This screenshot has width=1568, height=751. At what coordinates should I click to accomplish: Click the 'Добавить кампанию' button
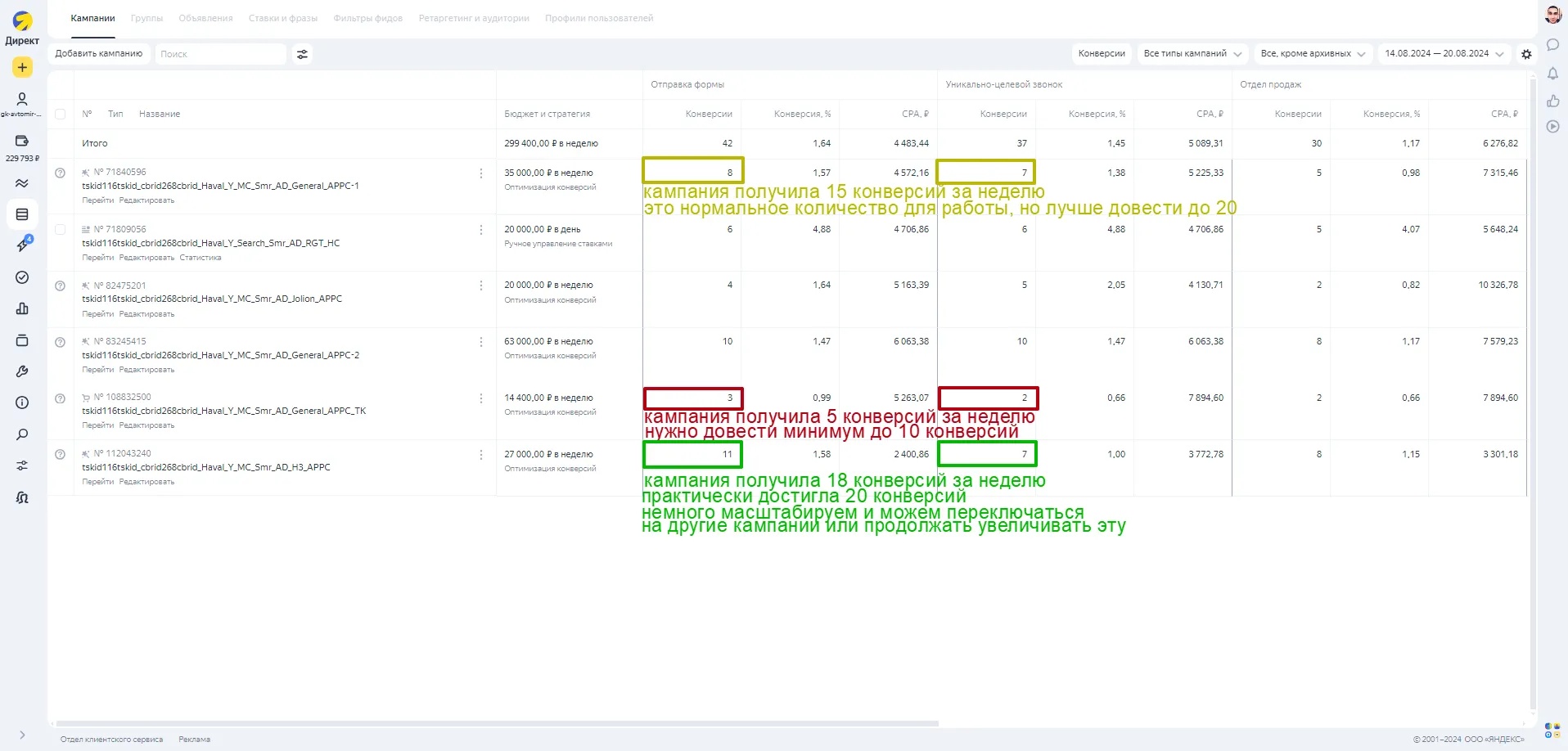click(x=98, y=54)
